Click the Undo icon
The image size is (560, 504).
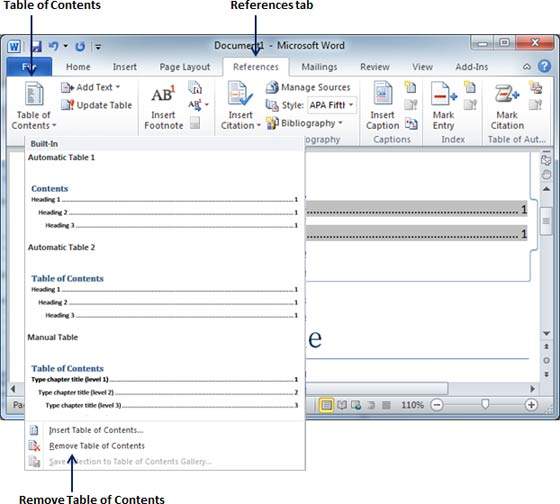54,46
